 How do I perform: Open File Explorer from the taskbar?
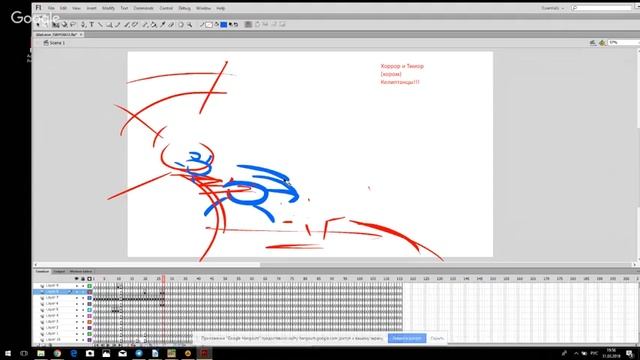point(41,353)
